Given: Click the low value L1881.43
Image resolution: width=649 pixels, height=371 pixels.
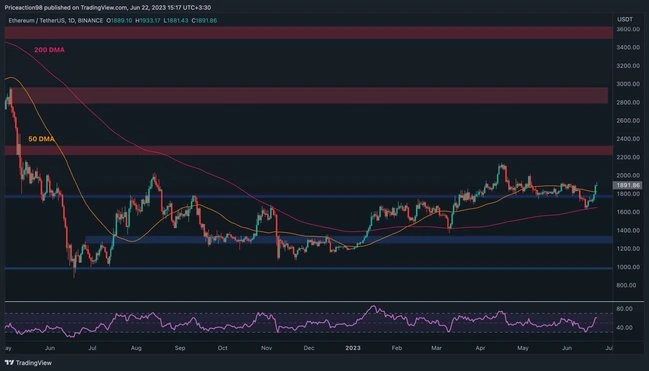Looking at the screenshot, I should coord(176,20).
